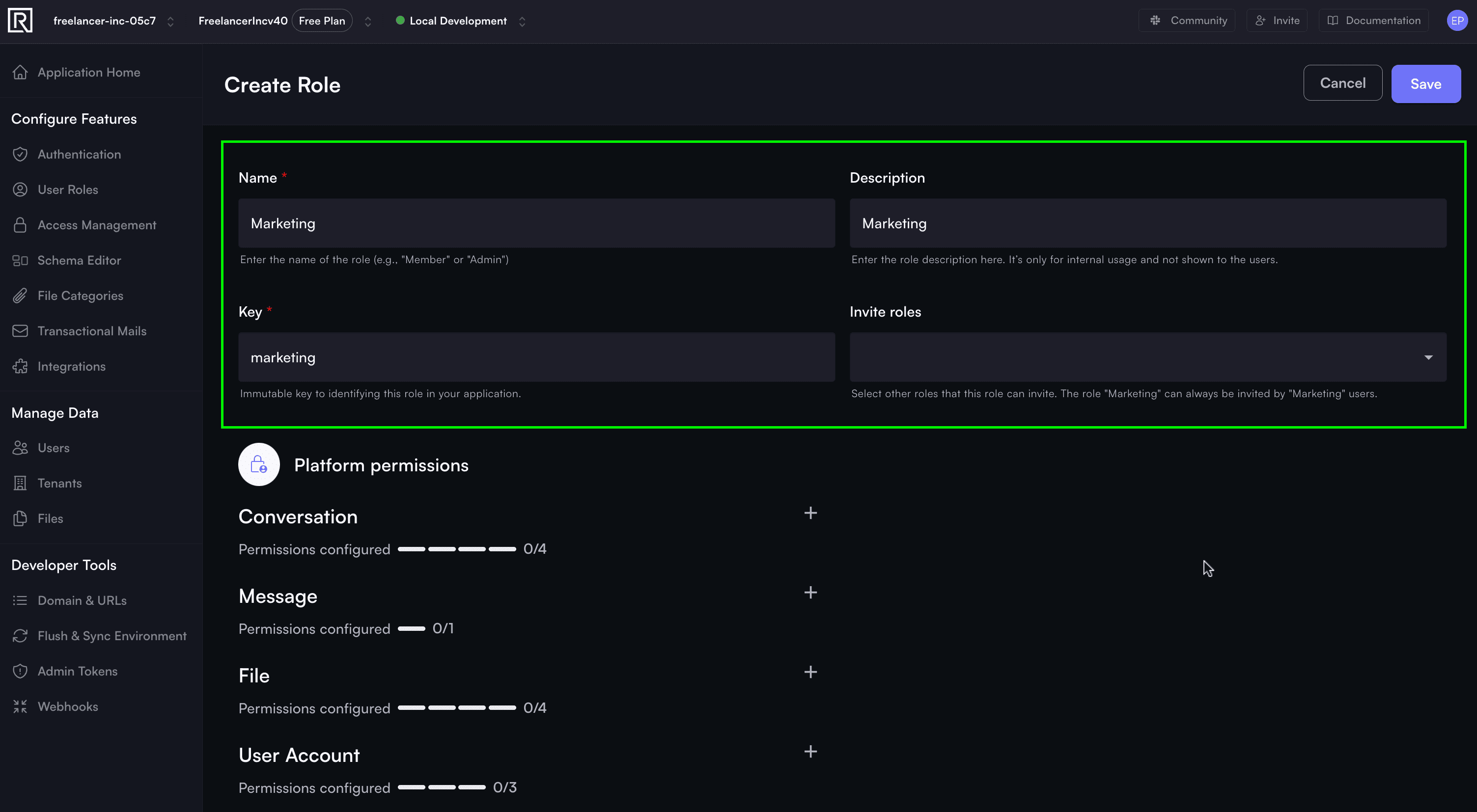1477x812 pixels.
Task: Click the Flush & Sync Environment icon
Action: click(20, 636)
